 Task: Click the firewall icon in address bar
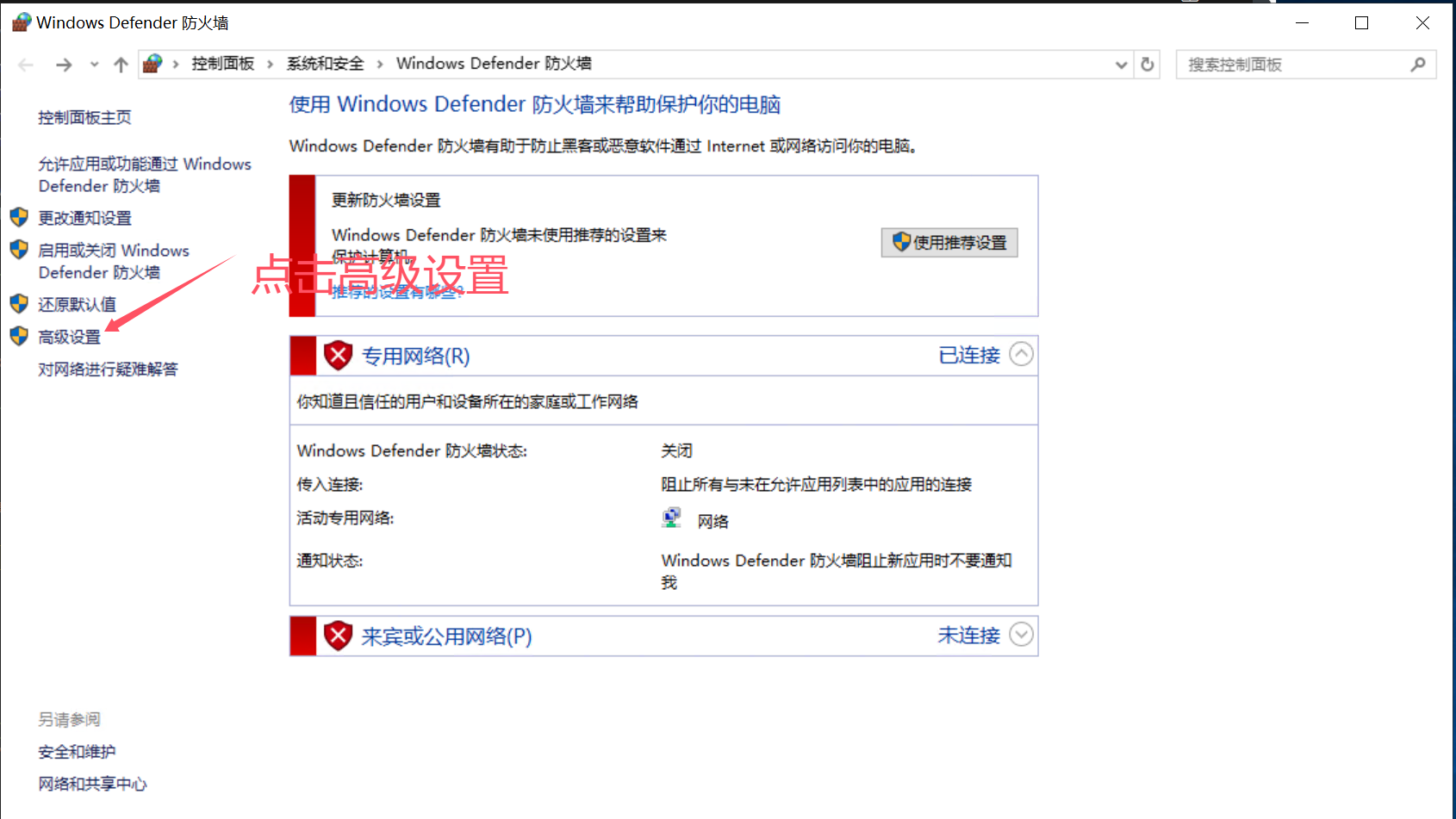153,64
